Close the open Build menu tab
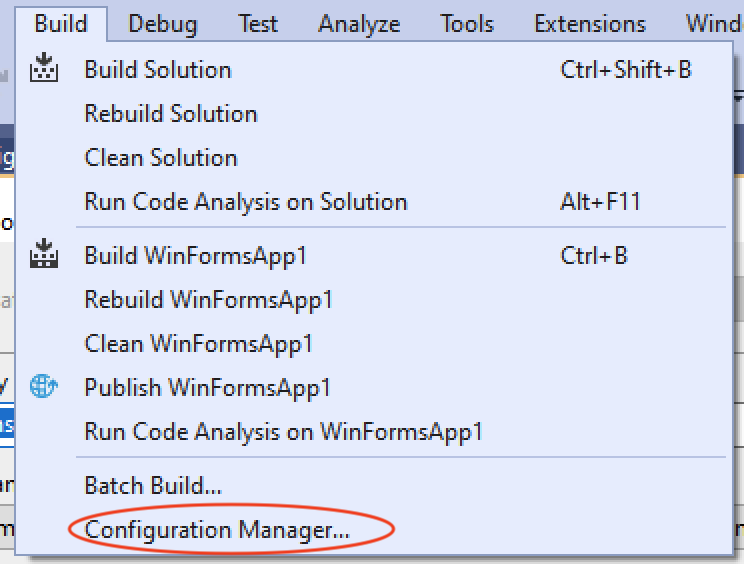Viewport: 744px width, 564px height. (61, 23)
